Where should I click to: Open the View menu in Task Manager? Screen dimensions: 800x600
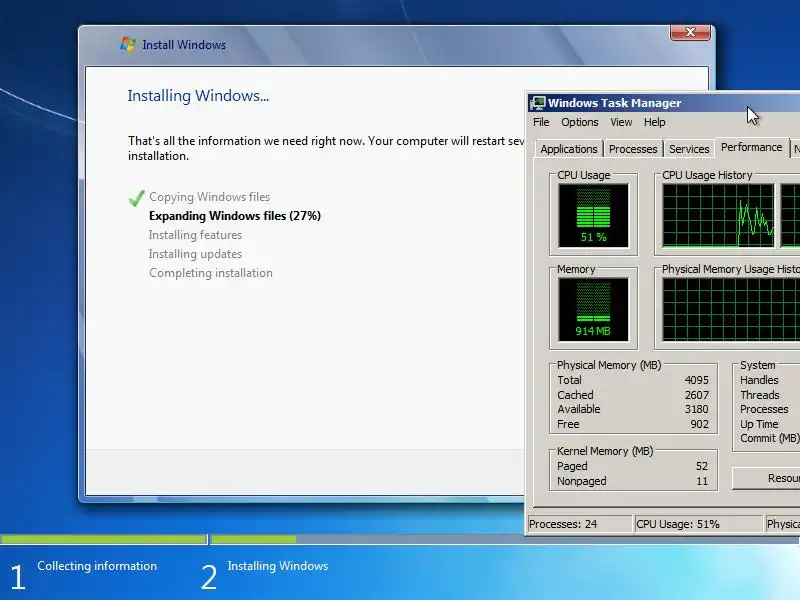pos(621,122)
